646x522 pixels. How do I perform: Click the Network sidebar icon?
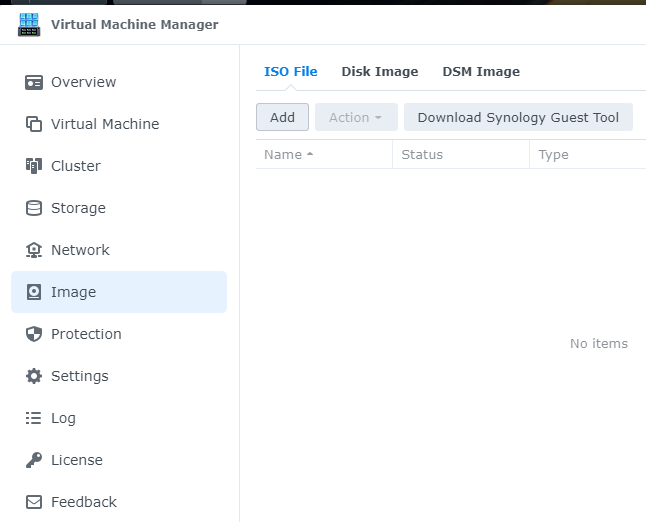click(34, 250)
